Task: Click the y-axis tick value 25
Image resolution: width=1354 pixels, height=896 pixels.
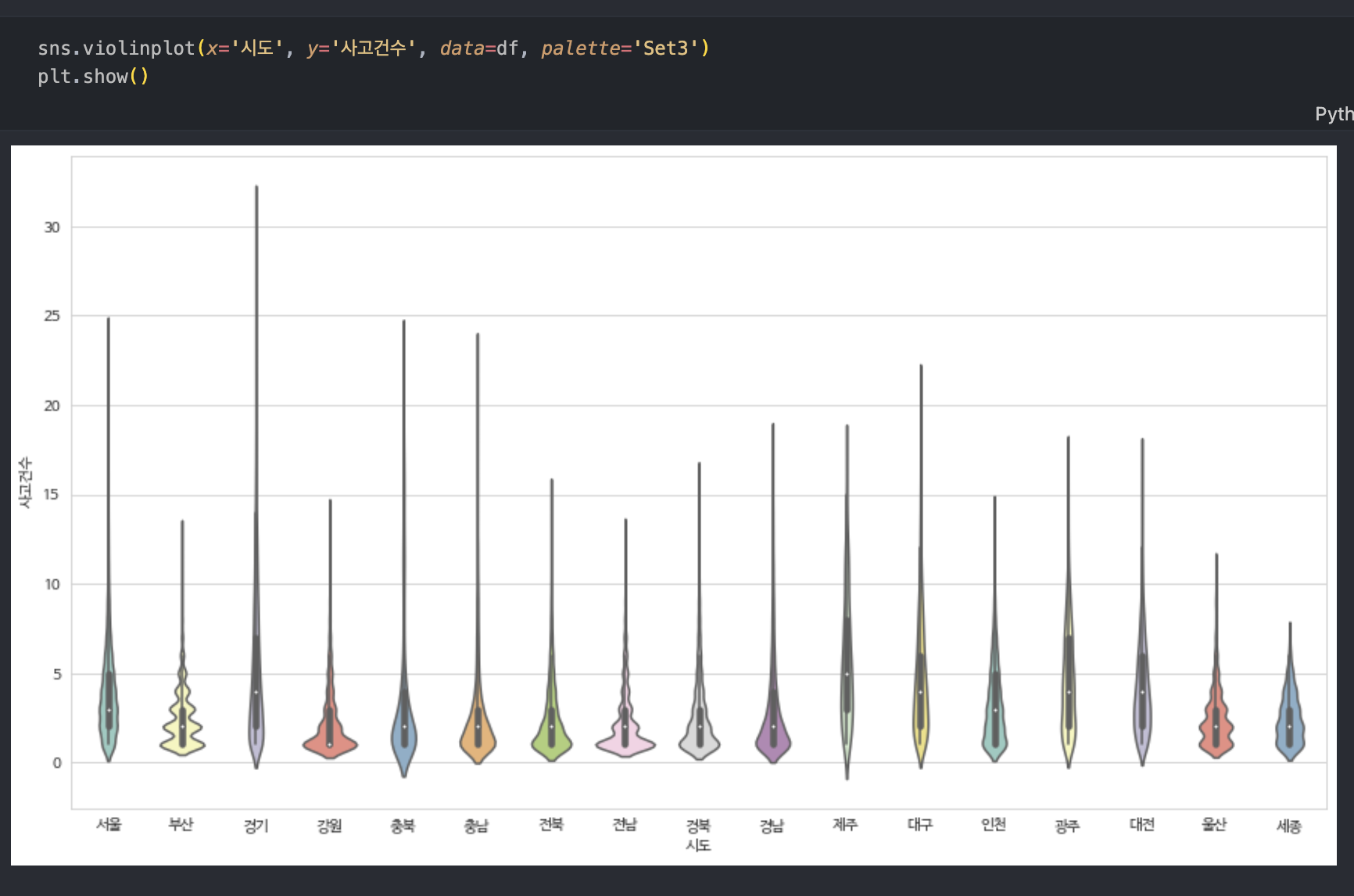Action: point(52,316)
